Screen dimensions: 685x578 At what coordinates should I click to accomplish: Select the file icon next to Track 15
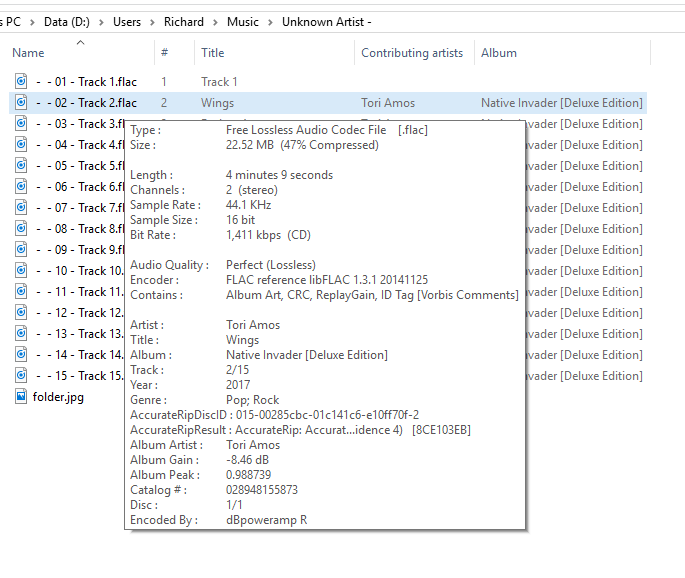(x=21, y=375)
